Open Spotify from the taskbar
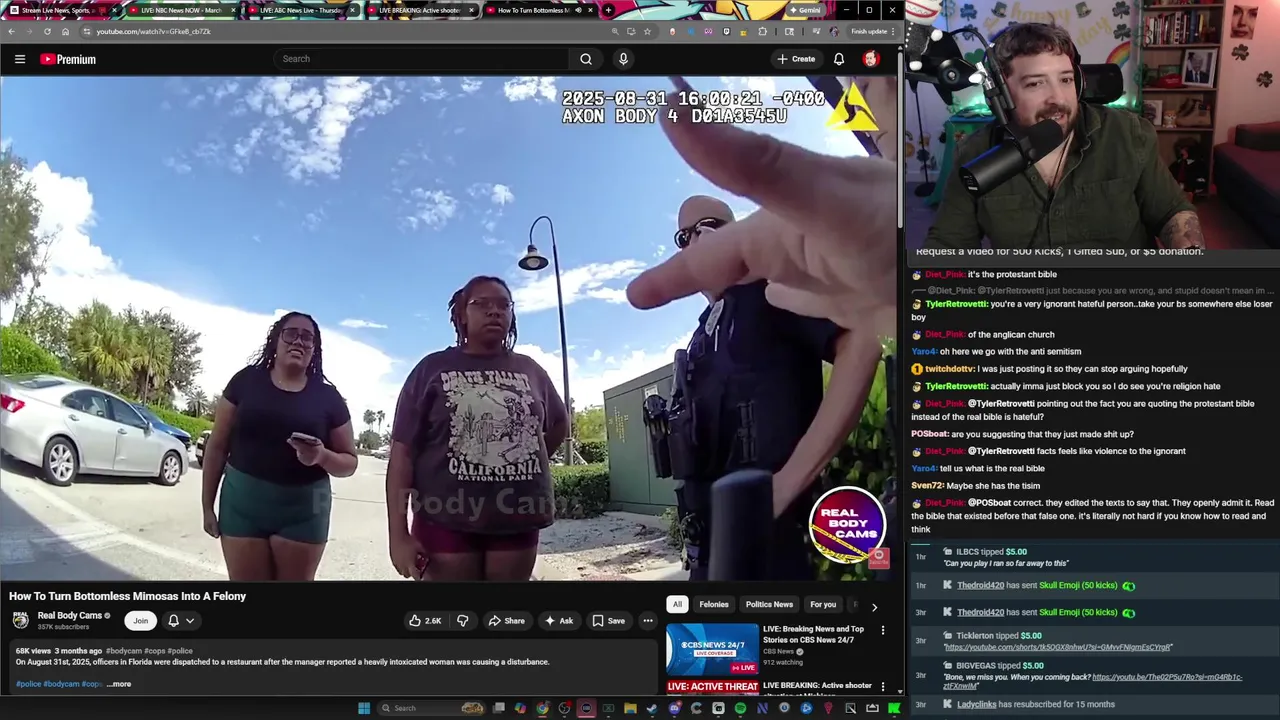1280x720 pixels. tap(740, 708)
